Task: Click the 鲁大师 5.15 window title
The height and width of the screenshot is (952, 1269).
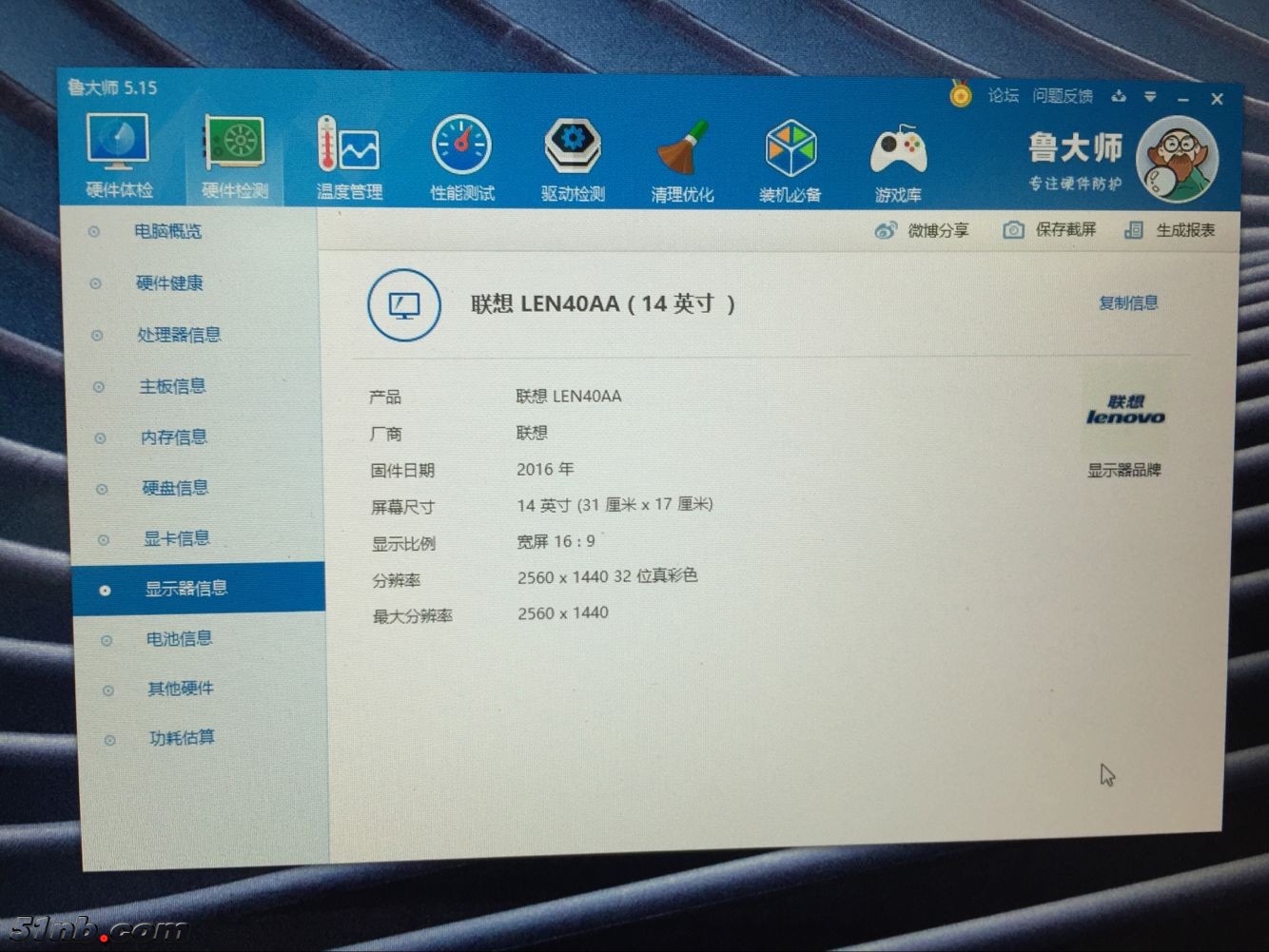Action: pos(112,87)
